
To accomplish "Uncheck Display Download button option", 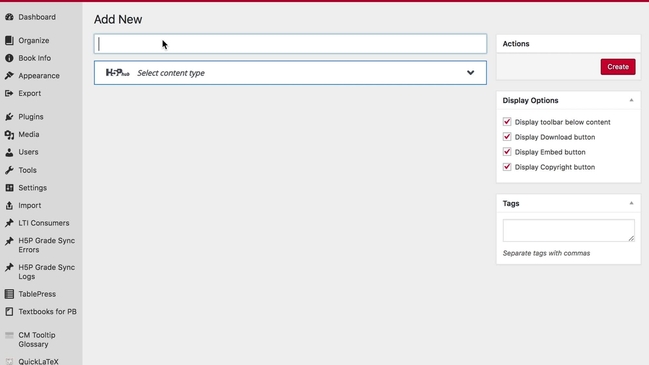I will pyautogui.click(x=507, y=137).
